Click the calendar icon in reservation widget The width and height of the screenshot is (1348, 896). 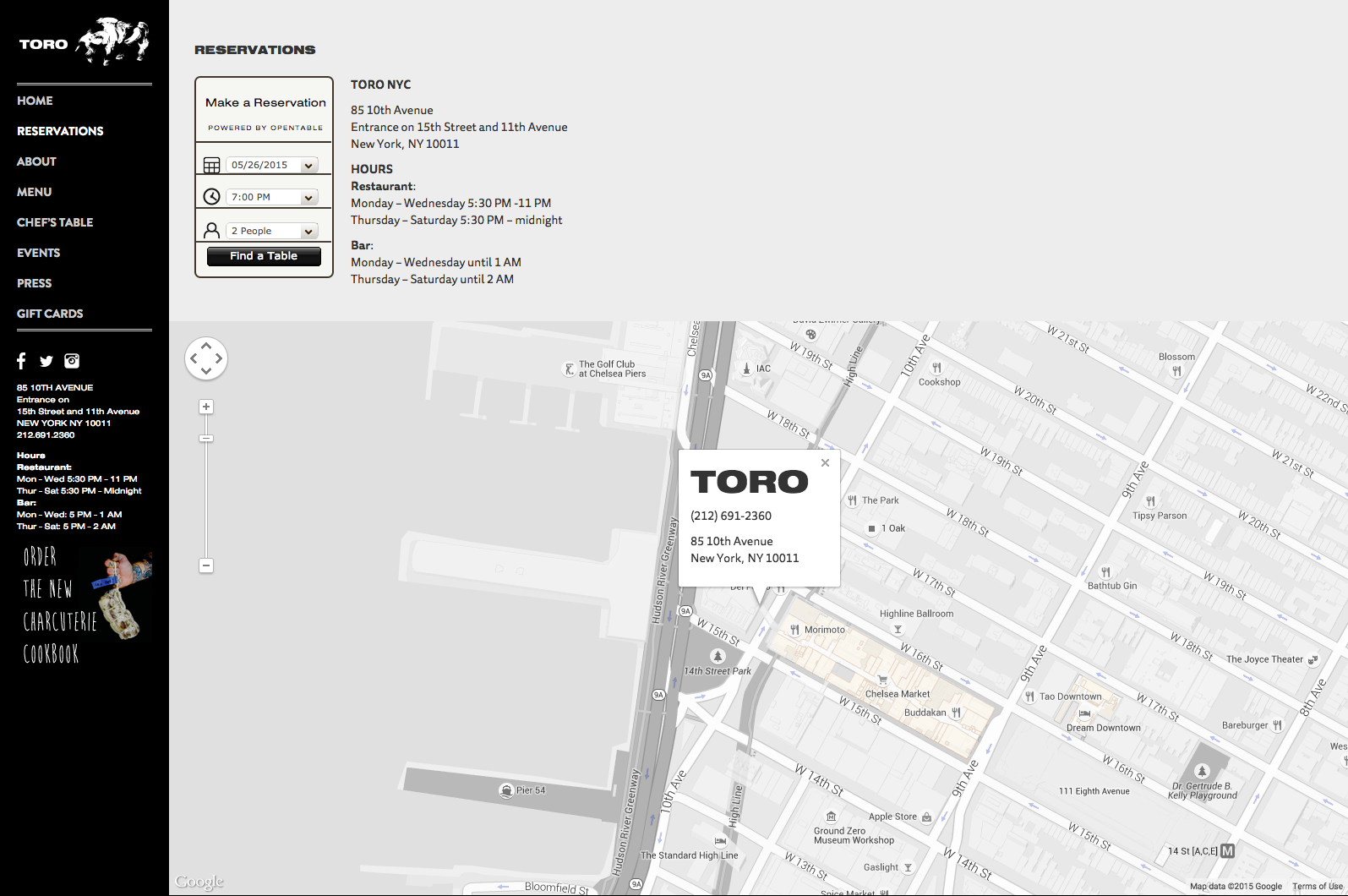(212, 166)
